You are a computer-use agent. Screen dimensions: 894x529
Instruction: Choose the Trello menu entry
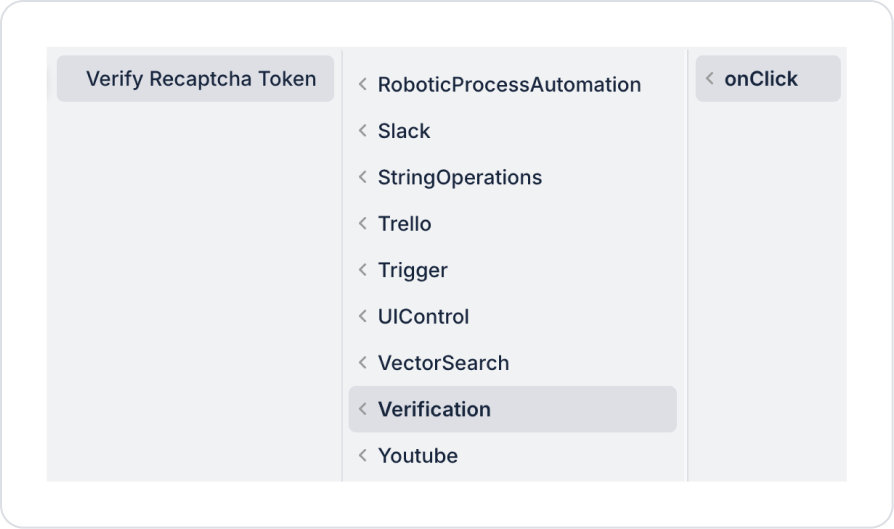[404, 224]
